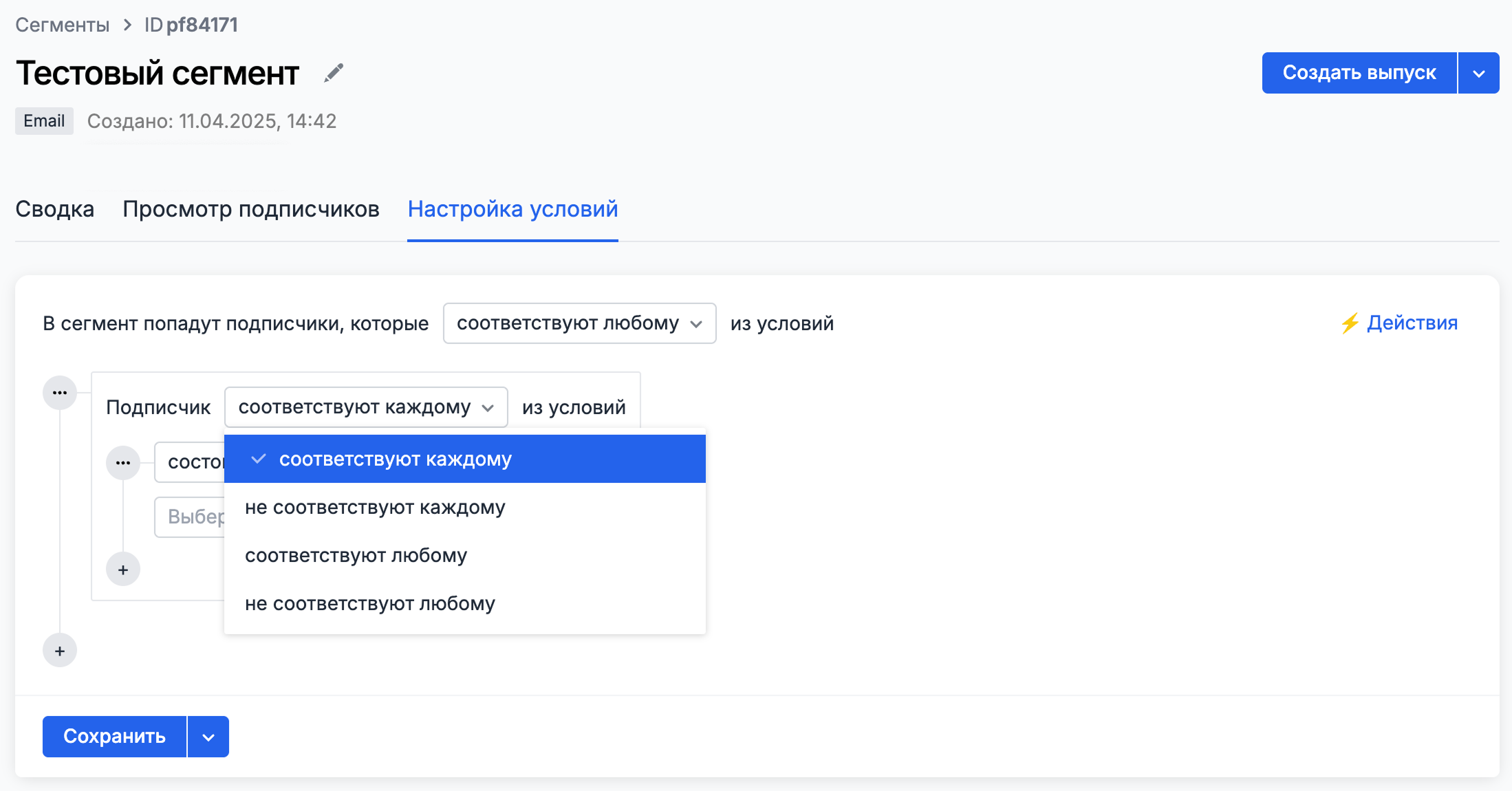This screenshot has height=791, width=1512.
Task: Open the lightning Действия actions link
Action: [x=1399, y=323]
